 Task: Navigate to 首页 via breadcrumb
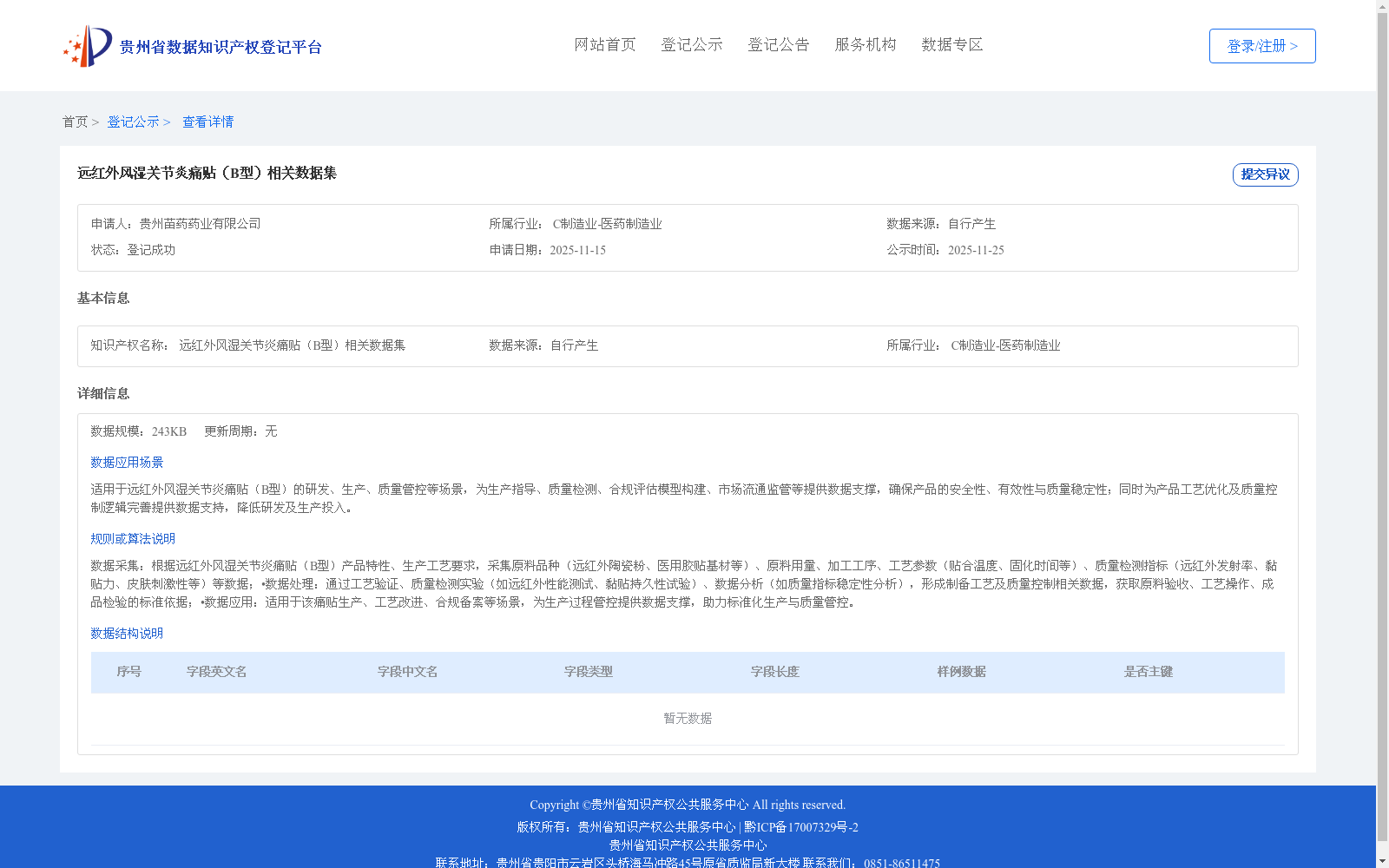coord(75,122)
